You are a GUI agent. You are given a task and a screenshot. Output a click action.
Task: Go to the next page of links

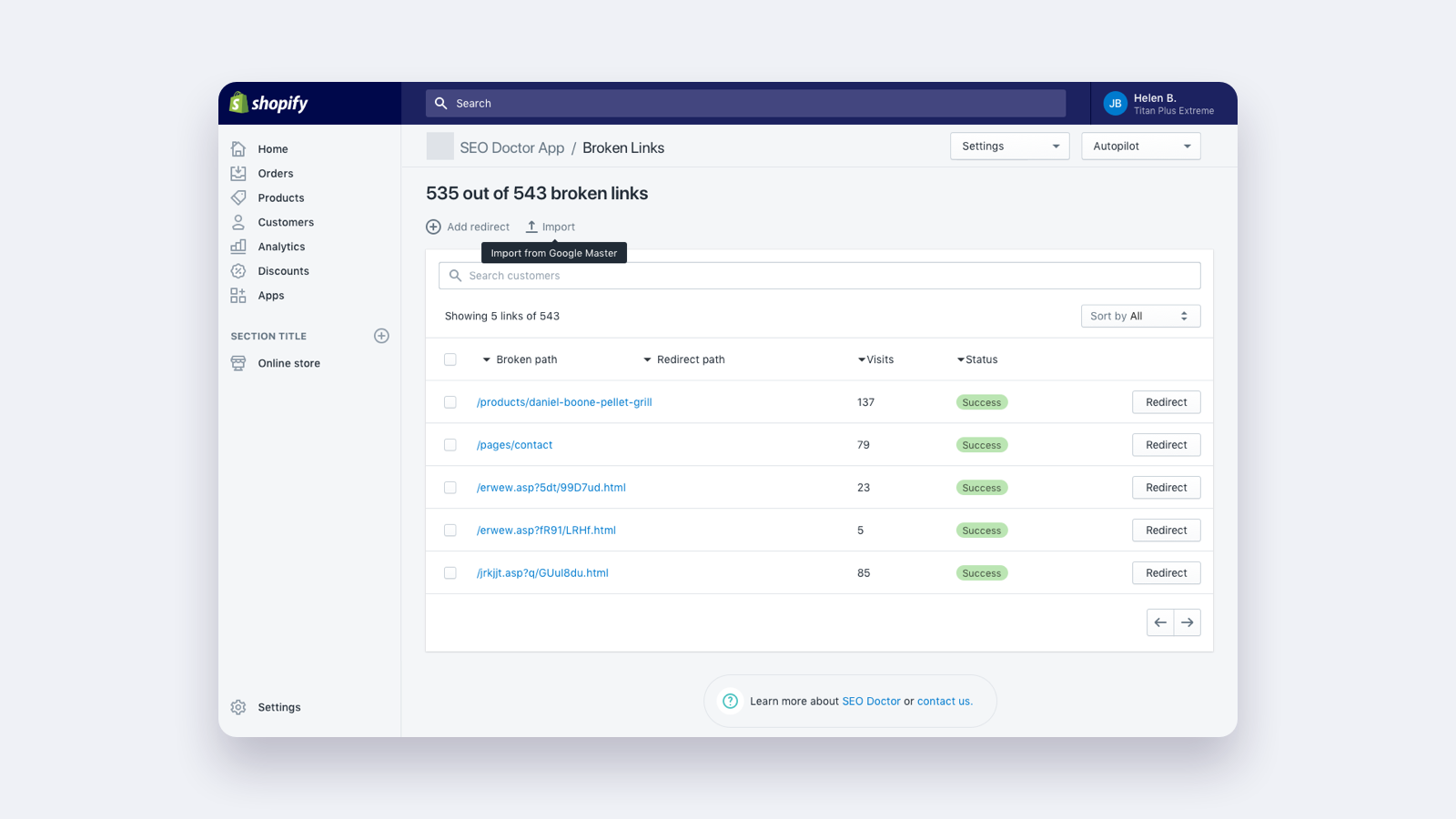[1188, 622]
